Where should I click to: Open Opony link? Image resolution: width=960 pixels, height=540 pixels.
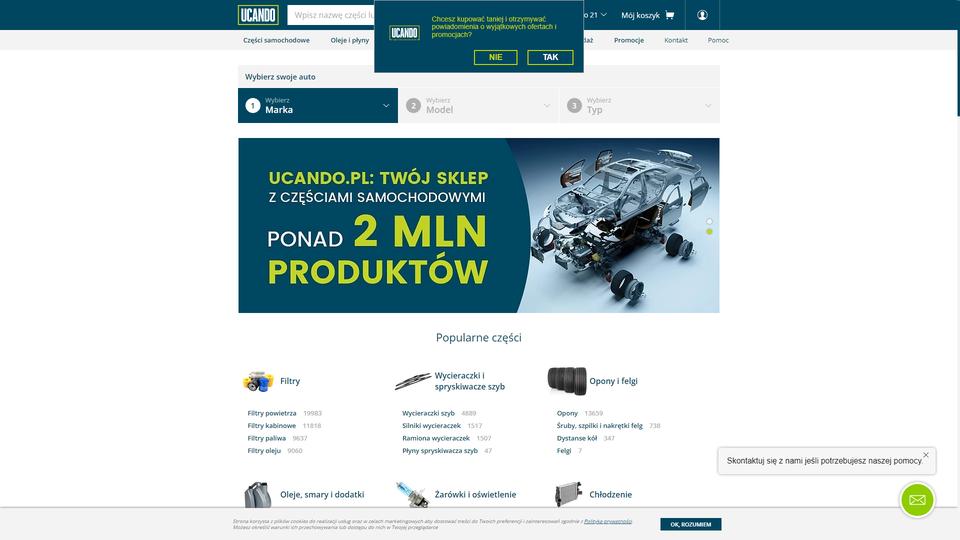point(567,413)
